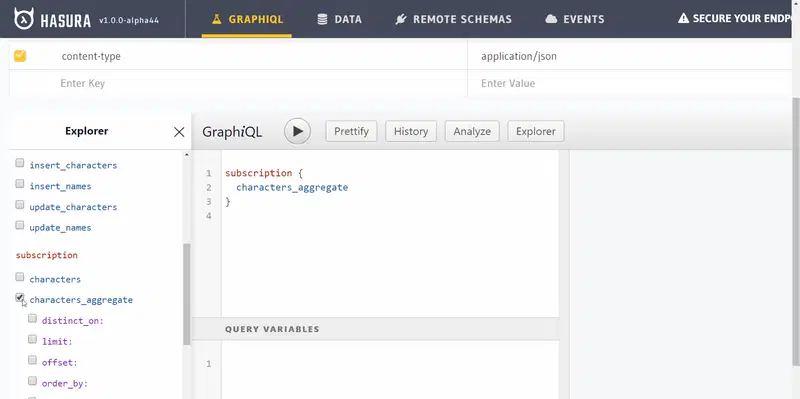Click the Enter Value header field

tap(630, 83)
